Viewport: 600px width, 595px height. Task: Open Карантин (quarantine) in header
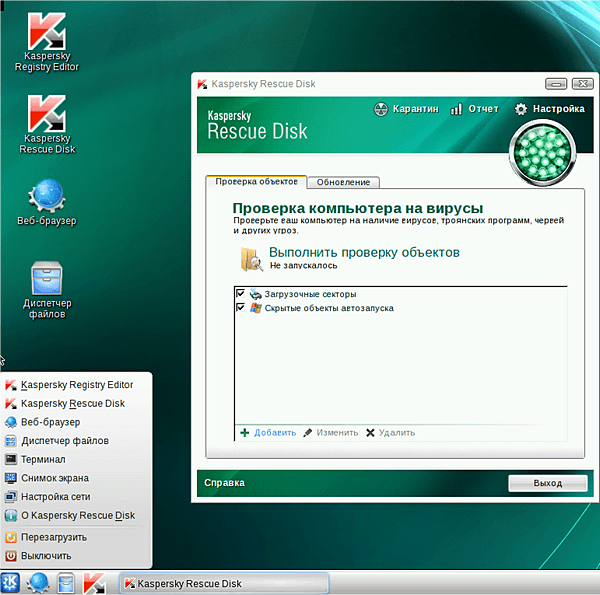[x=407, y=108]
